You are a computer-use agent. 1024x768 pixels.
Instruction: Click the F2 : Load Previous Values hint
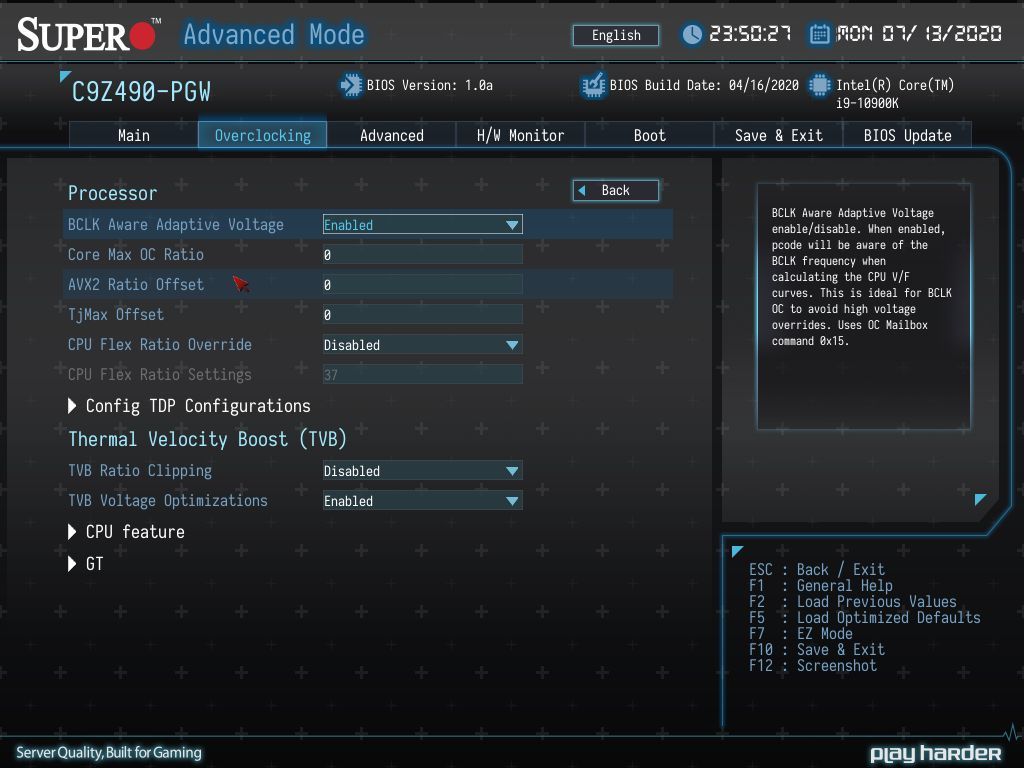tap(852, 601)
